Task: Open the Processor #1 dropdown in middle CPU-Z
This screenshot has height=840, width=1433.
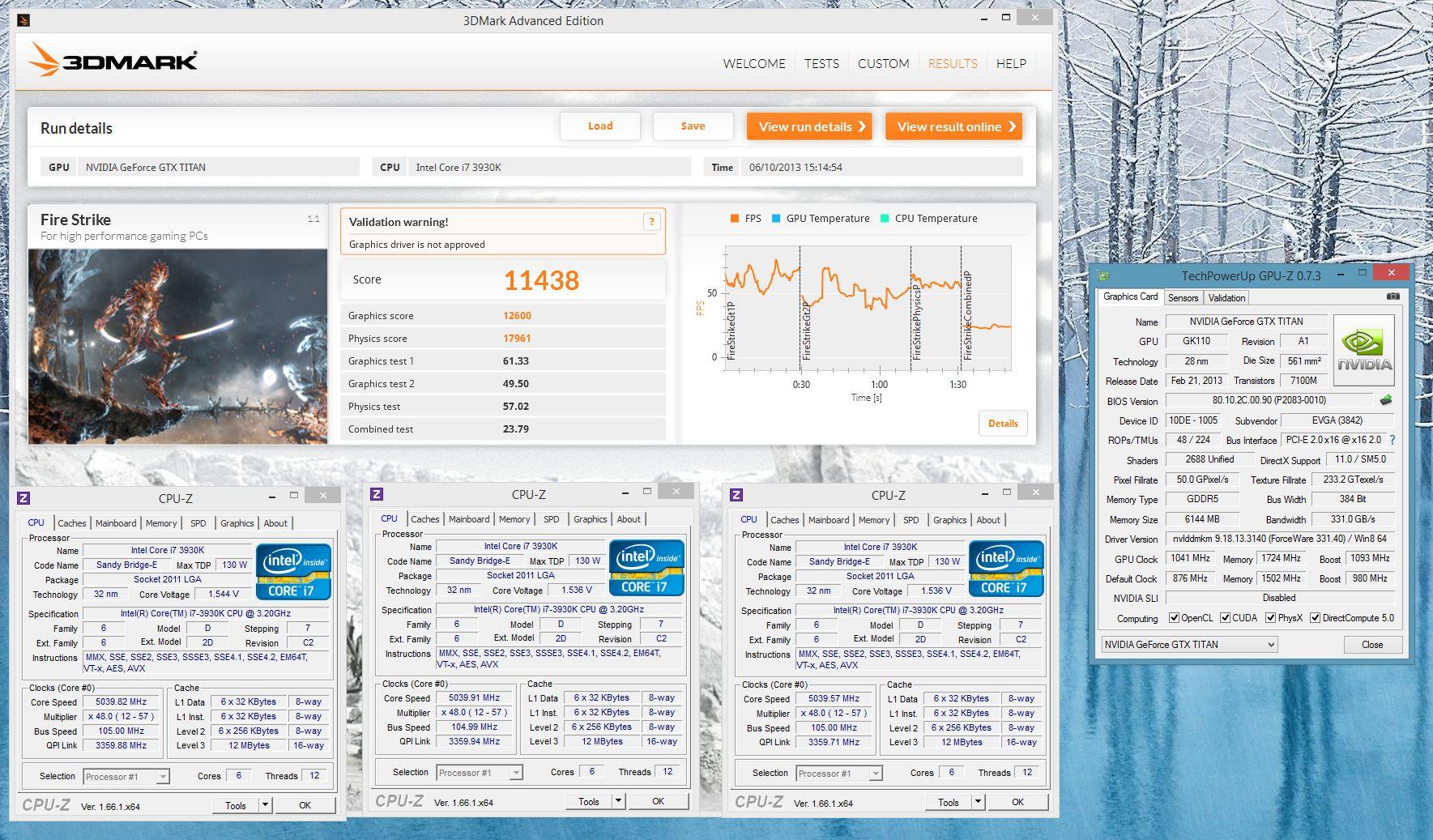Action: tap(480, 773)
